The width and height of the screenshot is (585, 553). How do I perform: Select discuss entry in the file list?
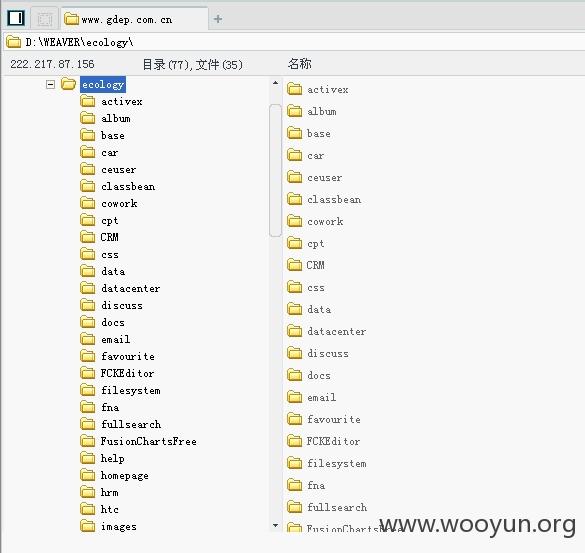click(x=328, y=353)
